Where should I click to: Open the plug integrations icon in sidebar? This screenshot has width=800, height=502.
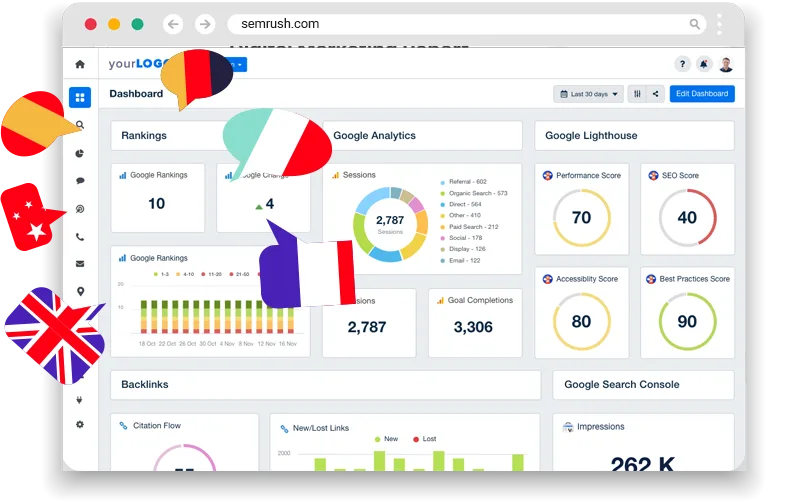click(x=79, y=400)
